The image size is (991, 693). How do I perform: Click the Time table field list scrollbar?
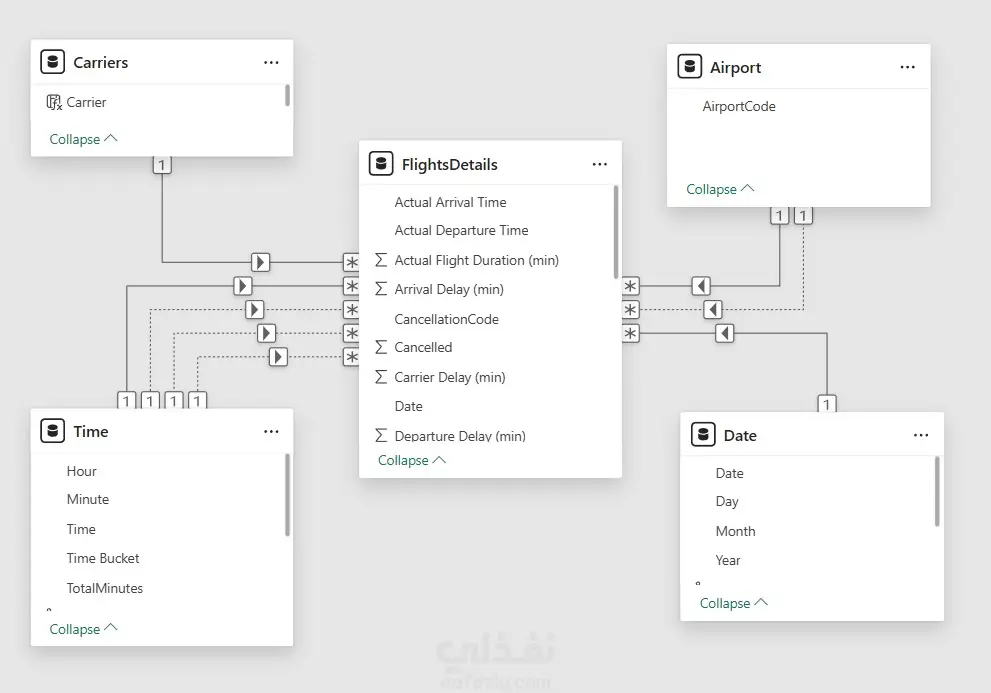click(x=287, y=494)
